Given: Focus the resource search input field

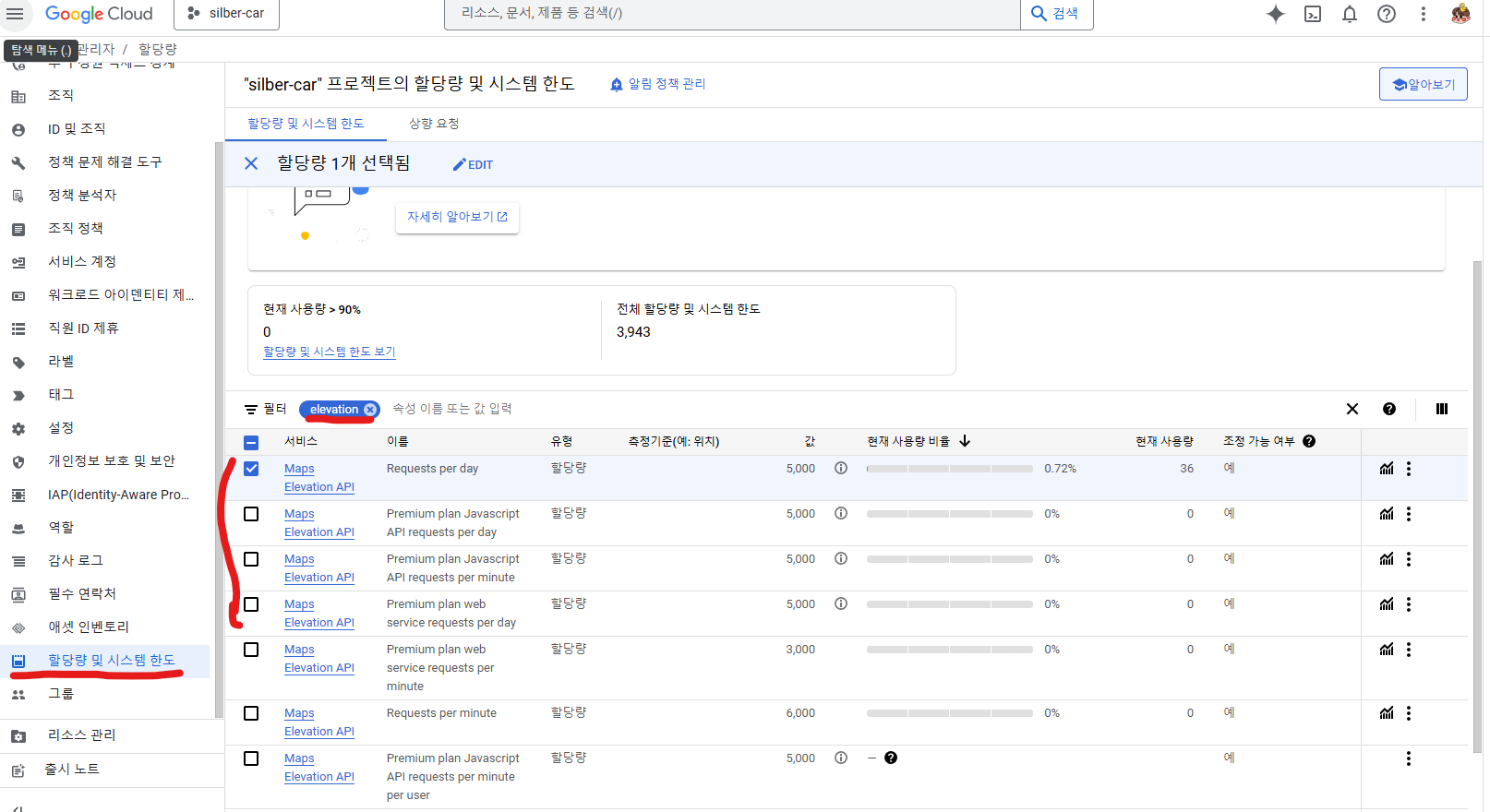Looking at the screenshot, I should click(x=732, y=14).
